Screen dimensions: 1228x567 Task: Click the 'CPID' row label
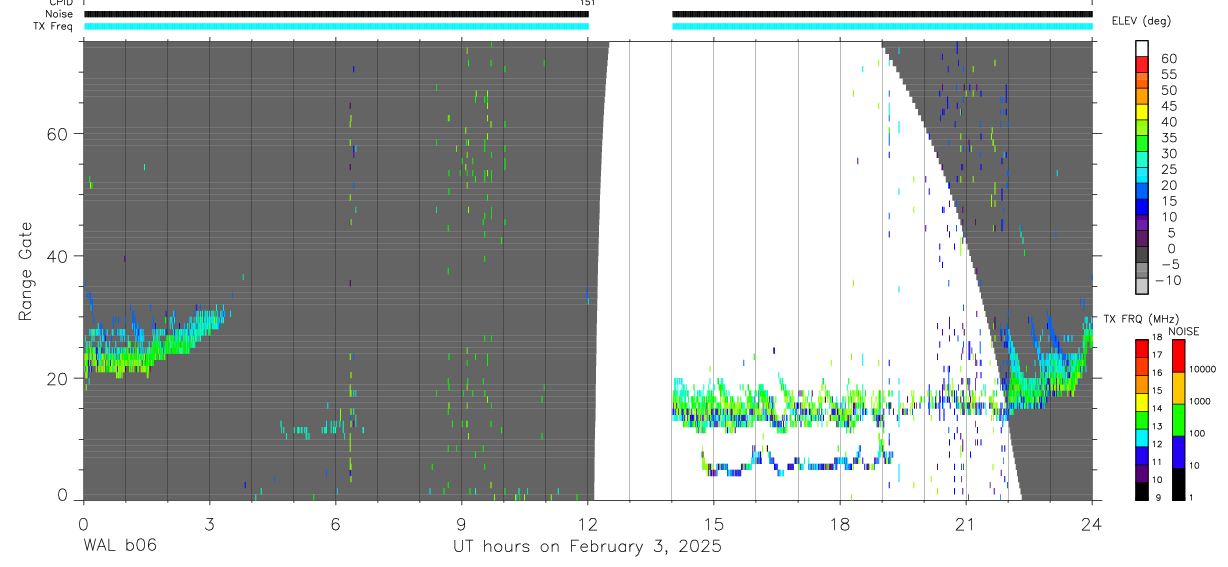pos(59,3)
